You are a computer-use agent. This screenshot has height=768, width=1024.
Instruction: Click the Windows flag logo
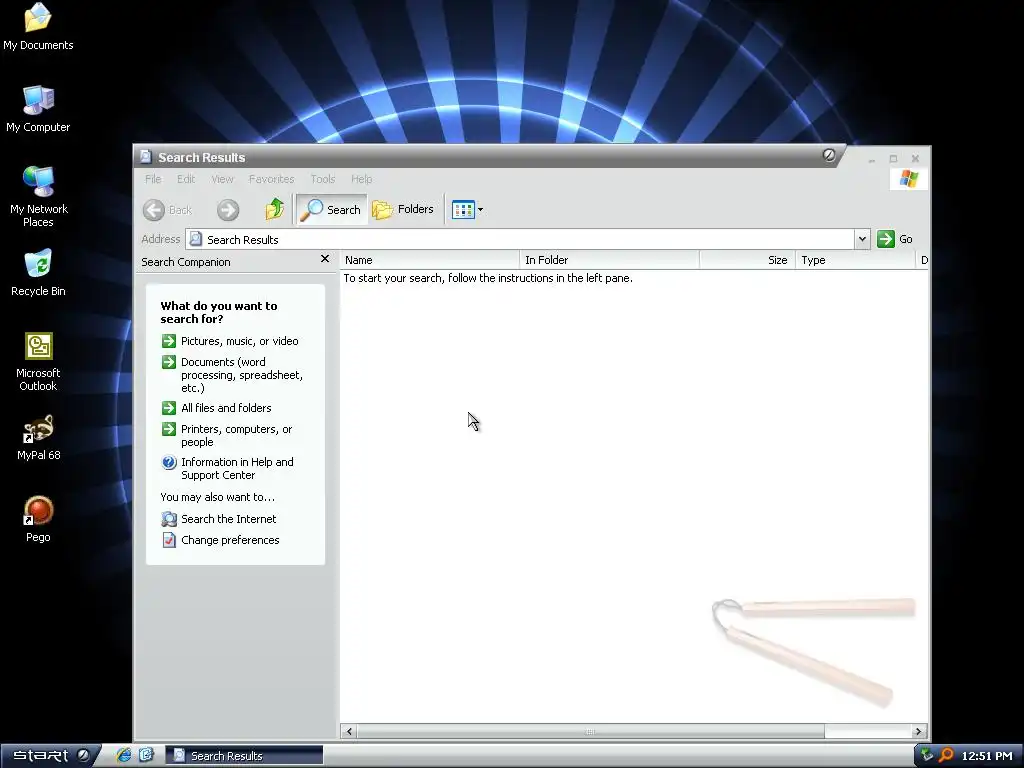click(x=908, y=179)
